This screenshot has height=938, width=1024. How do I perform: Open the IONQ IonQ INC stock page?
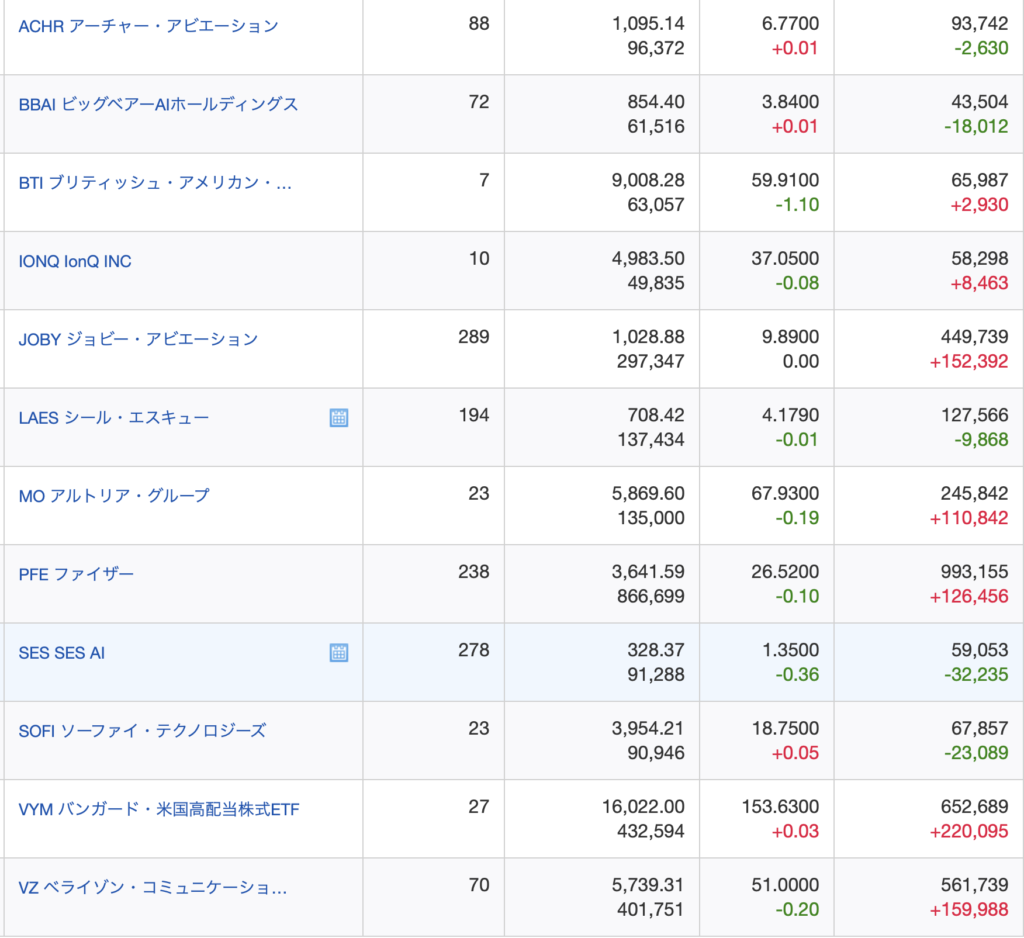point(75,261)
